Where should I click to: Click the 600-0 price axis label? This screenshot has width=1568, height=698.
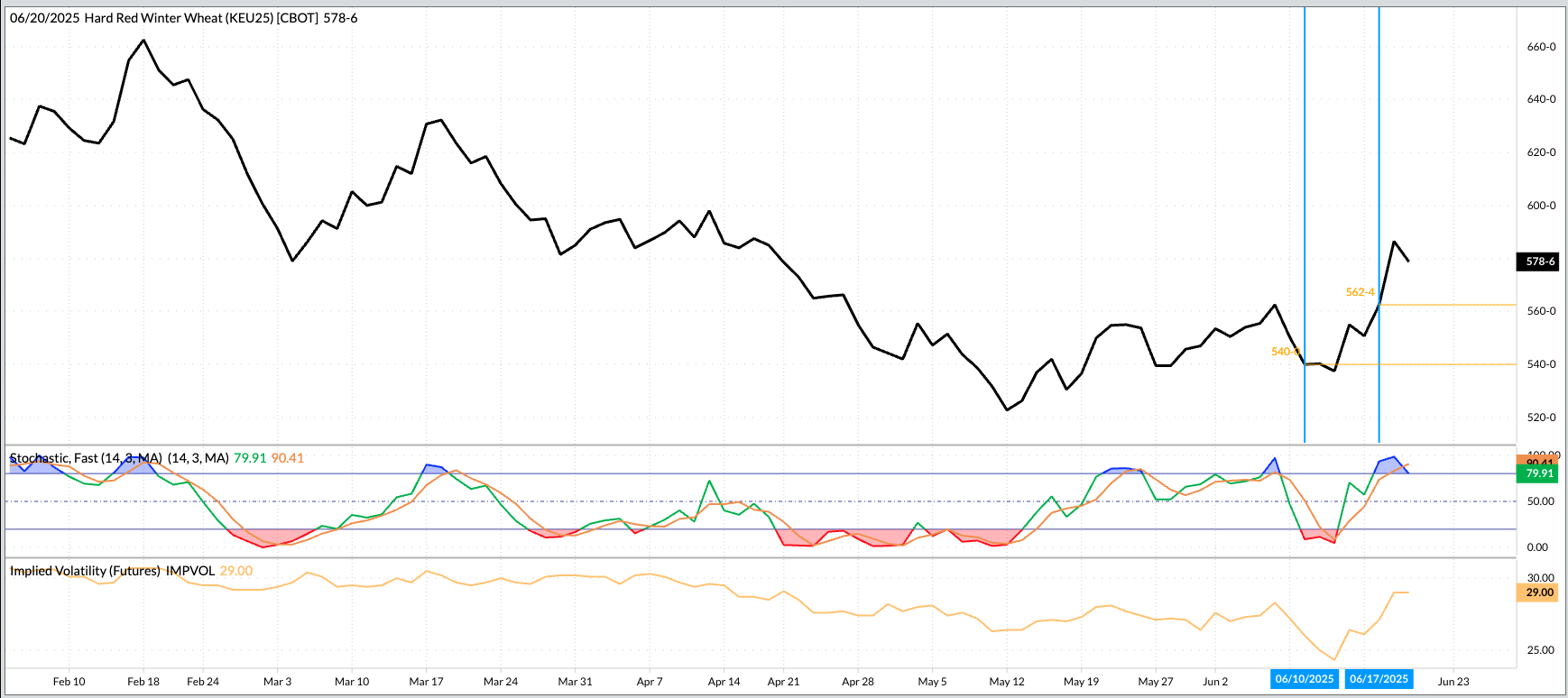pyautogui.click(x=1540, y=206)
